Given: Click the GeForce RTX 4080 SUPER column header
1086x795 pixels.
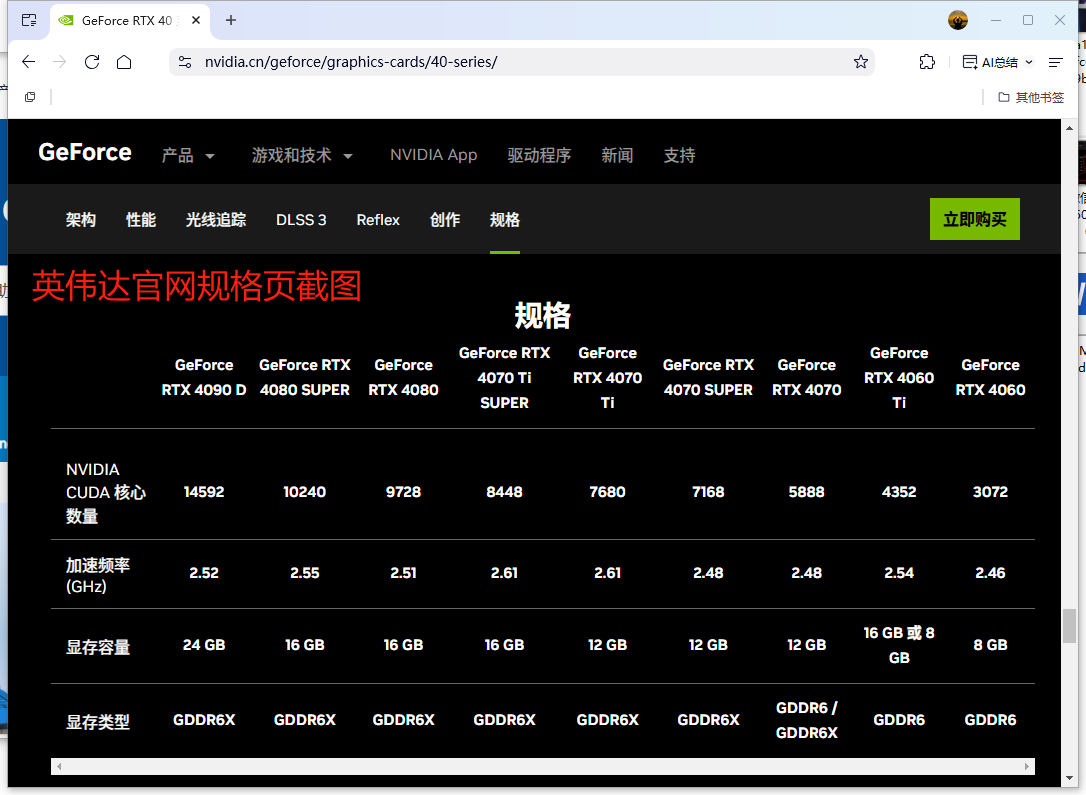Looking at the screenshot, I should pyautogui.click(x=305, y=377).
